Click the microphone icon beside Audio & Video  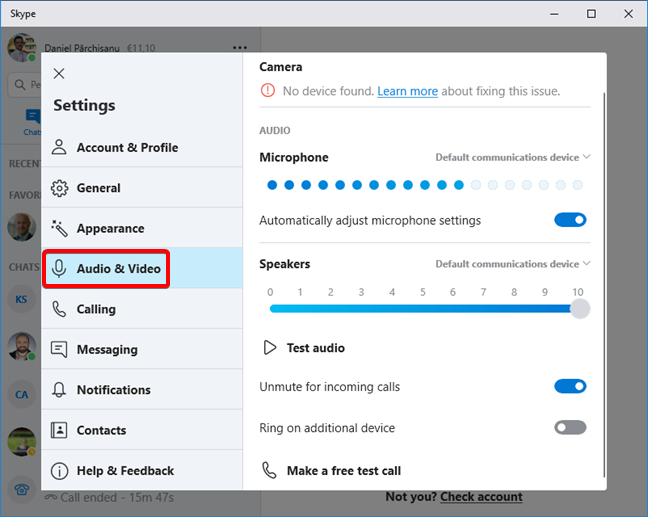coord(59,269)
